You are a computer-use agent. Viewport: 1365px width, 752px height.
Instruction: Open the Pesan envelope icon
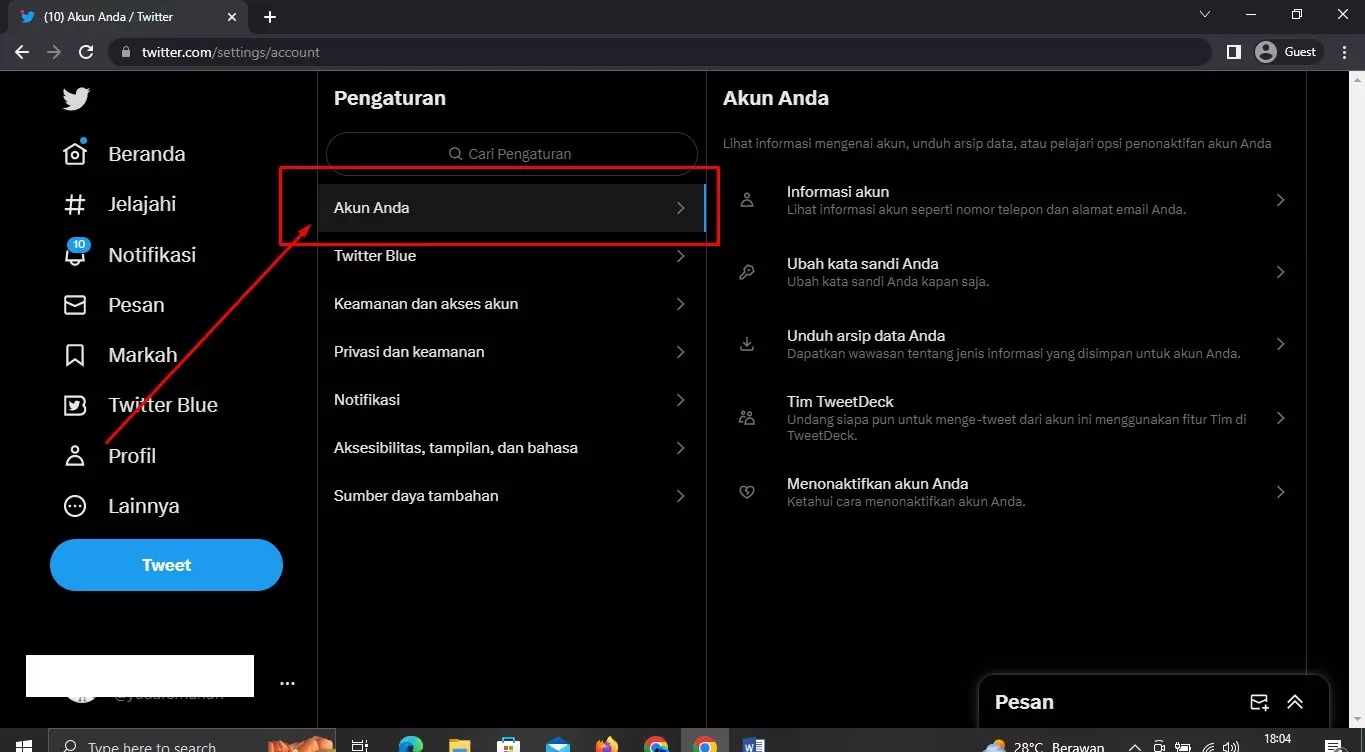[75, 305]
